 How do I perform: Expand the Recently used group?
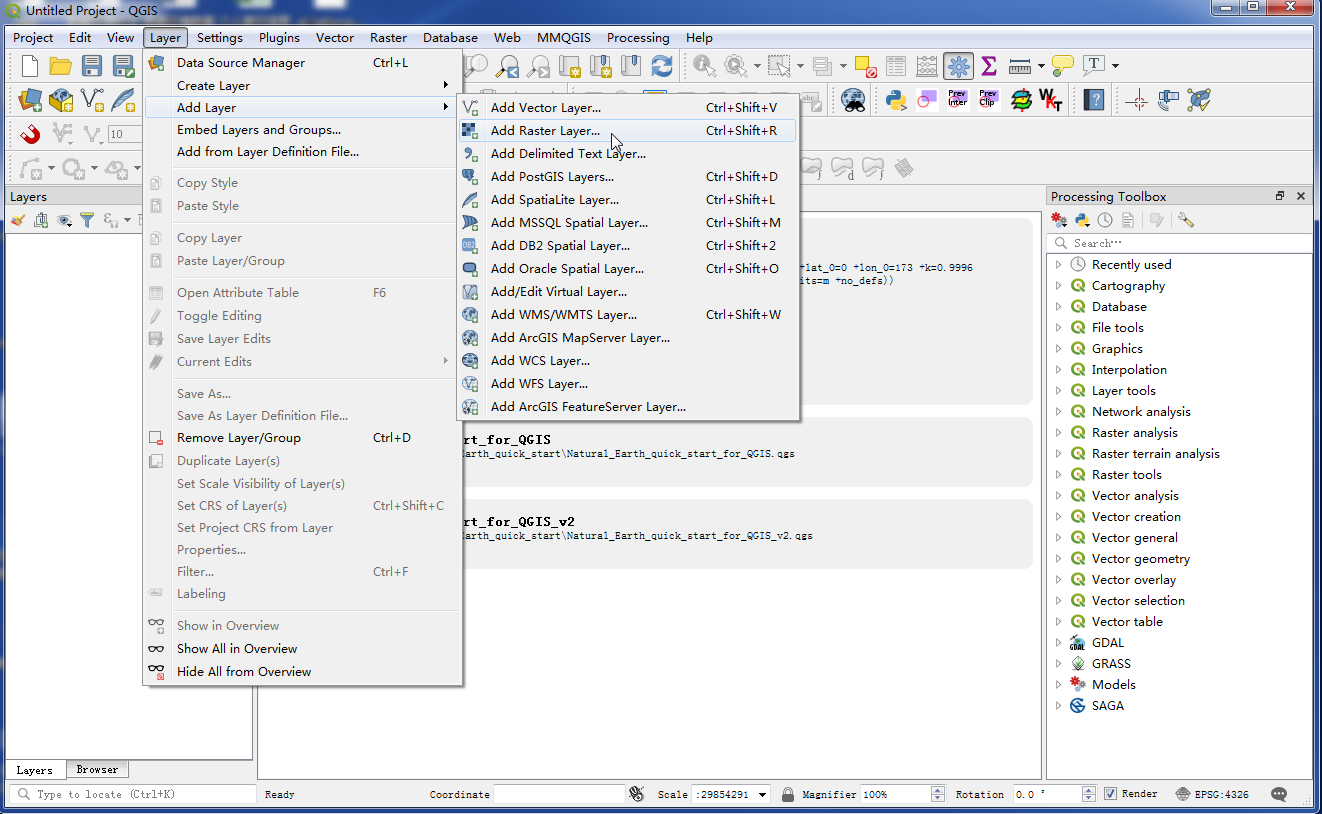pos(1059,265)
